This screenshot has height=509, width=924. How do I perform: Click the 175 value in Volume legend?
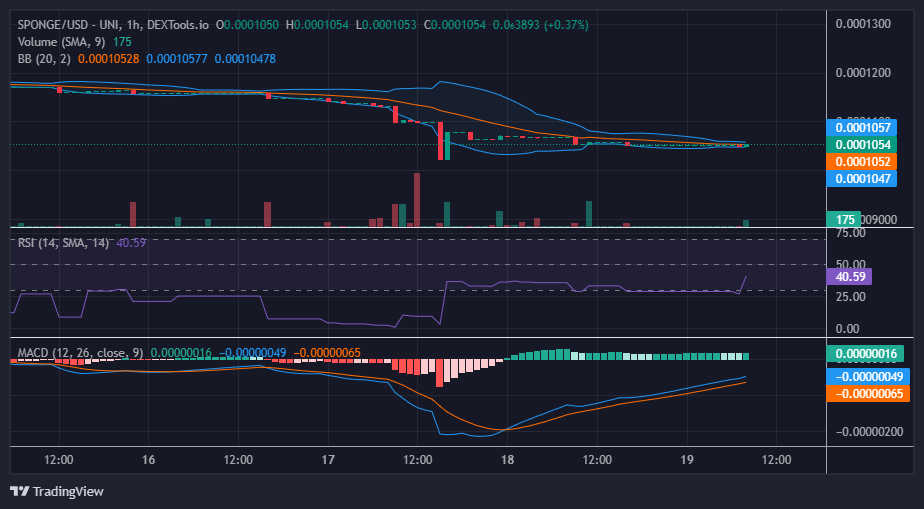tap(123, 42)
